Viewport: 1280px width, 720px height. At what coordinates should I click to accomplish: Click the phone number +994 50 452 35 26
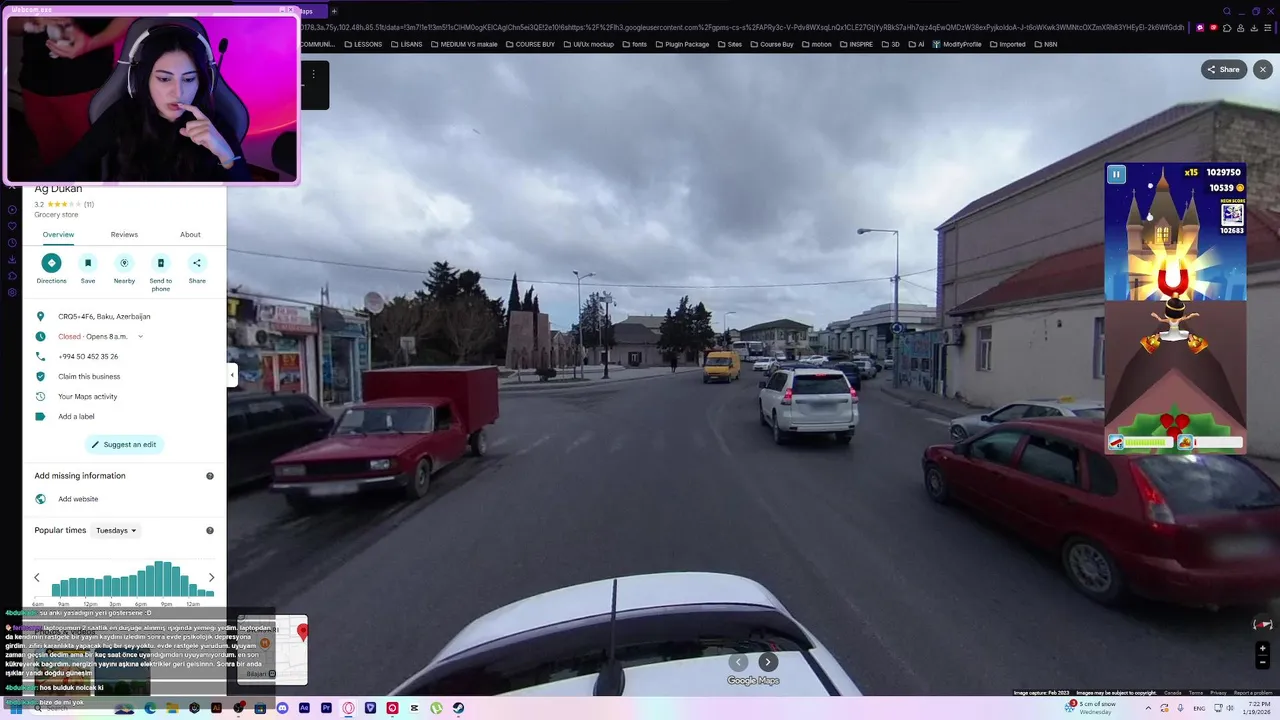tap(88, 357)
